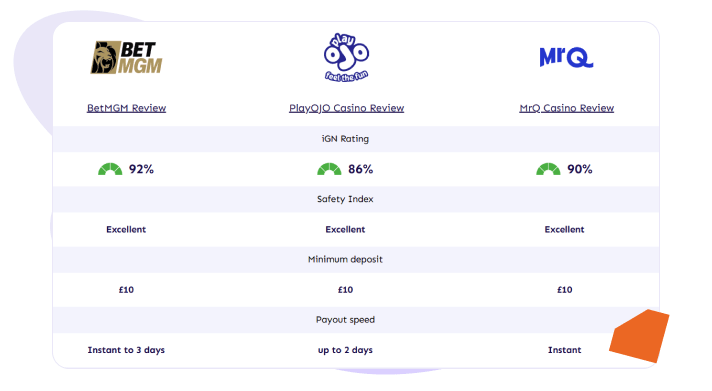Open the BetMGM Review link
This screenshot has width=712, height=391.
pos(126,108)
